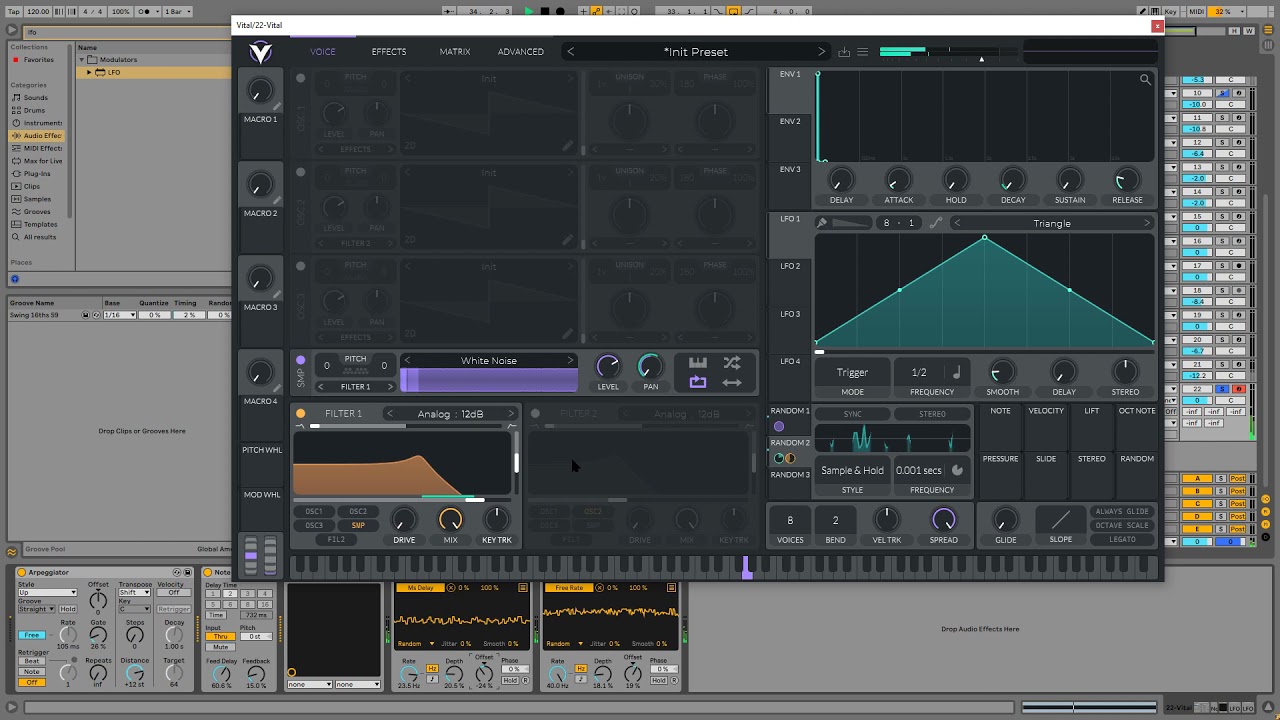Enable oscillator 3 power button
1280x720 pixels.
(300, 266)
